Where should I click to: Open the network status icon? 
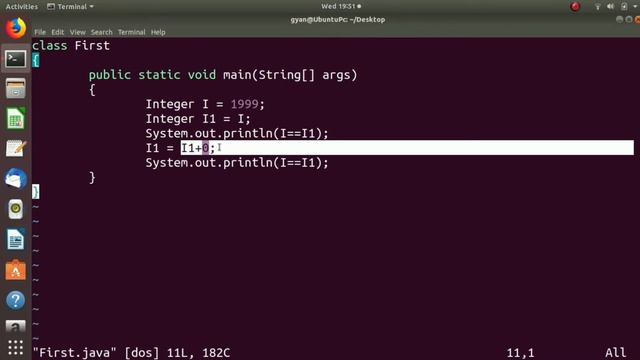(x=598, y=7)
